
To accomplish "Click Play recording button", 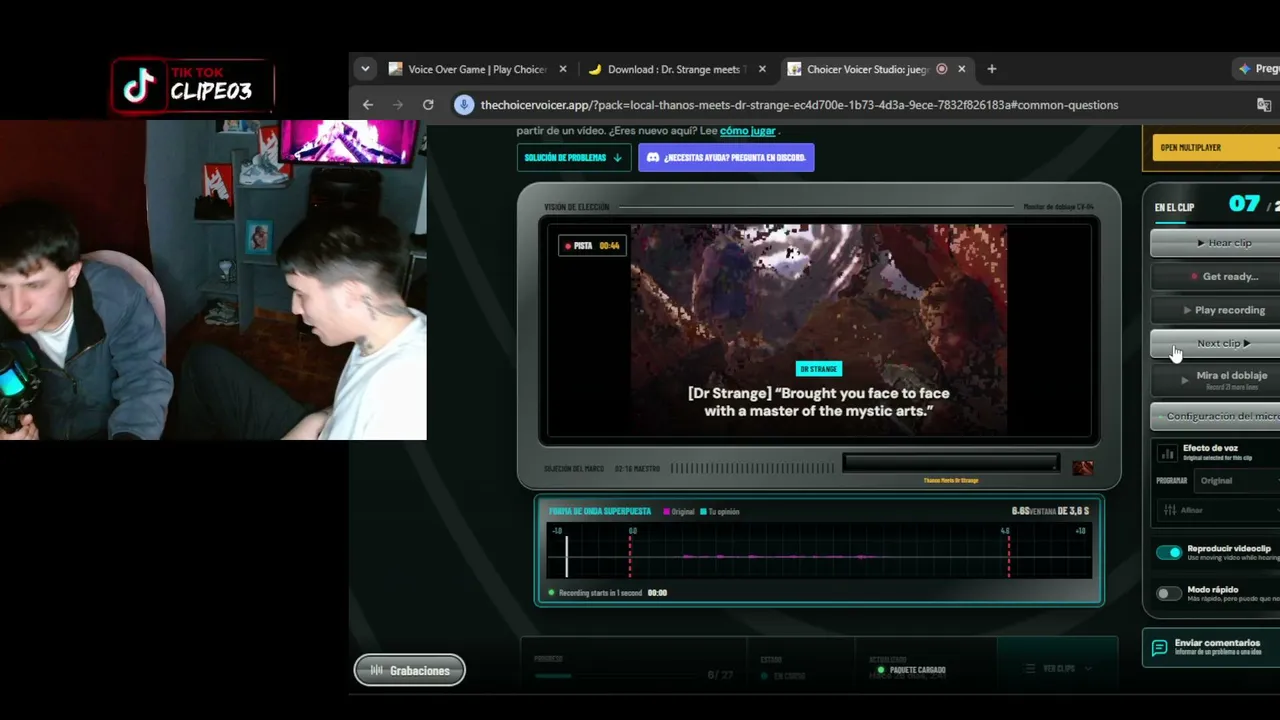I will coord(1215,310).
